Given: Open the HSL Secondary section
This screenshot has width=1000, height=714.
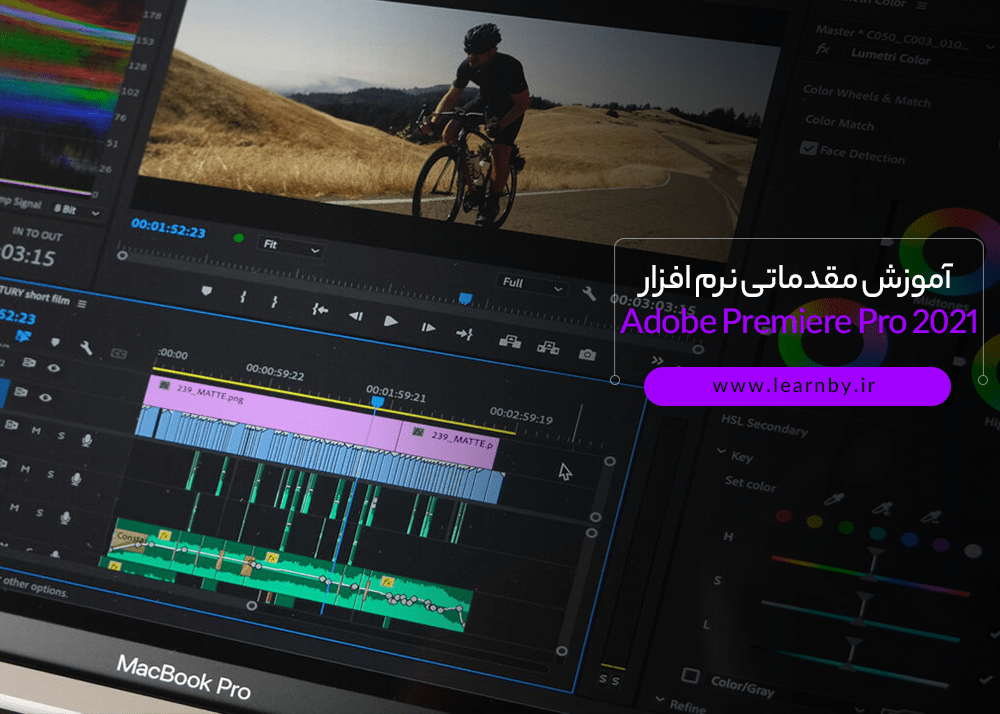Looking at the screenshot, I should [764, 425].
